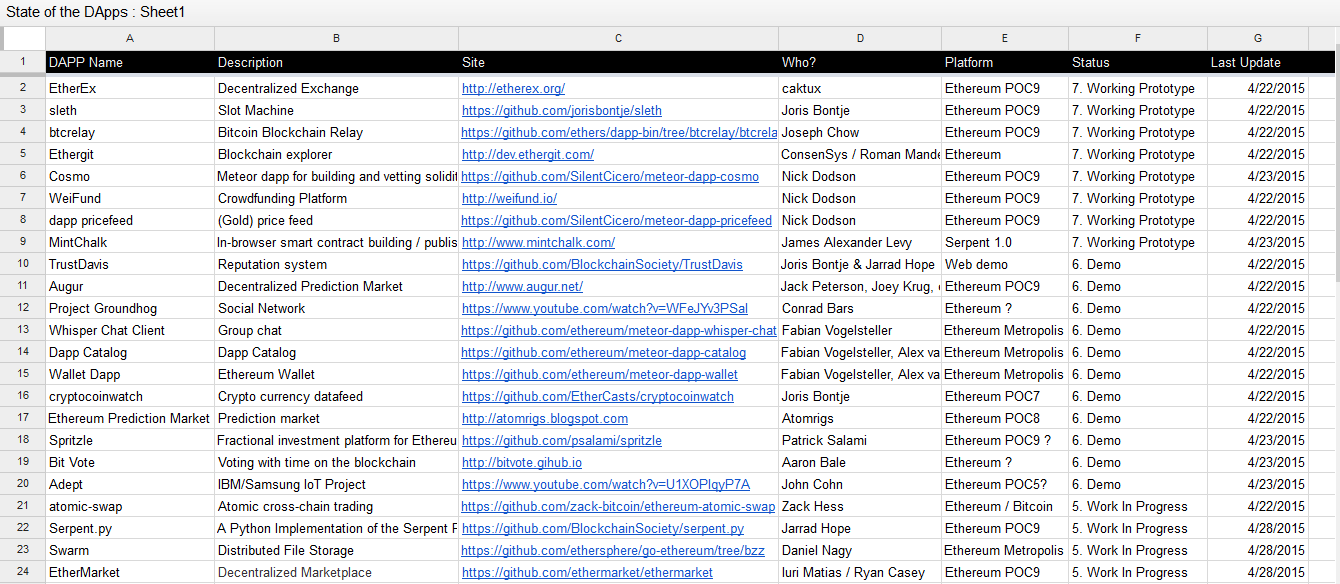Visit the dev.ethergit.com link
Image resolution: width=1340 pixels, height=584 pixels.
click(528, 154)
